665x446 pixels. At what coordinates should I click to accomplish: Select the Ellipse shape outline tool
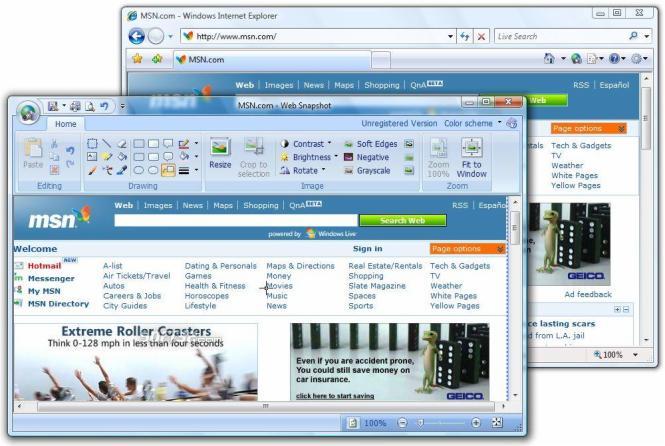[138, 170]
